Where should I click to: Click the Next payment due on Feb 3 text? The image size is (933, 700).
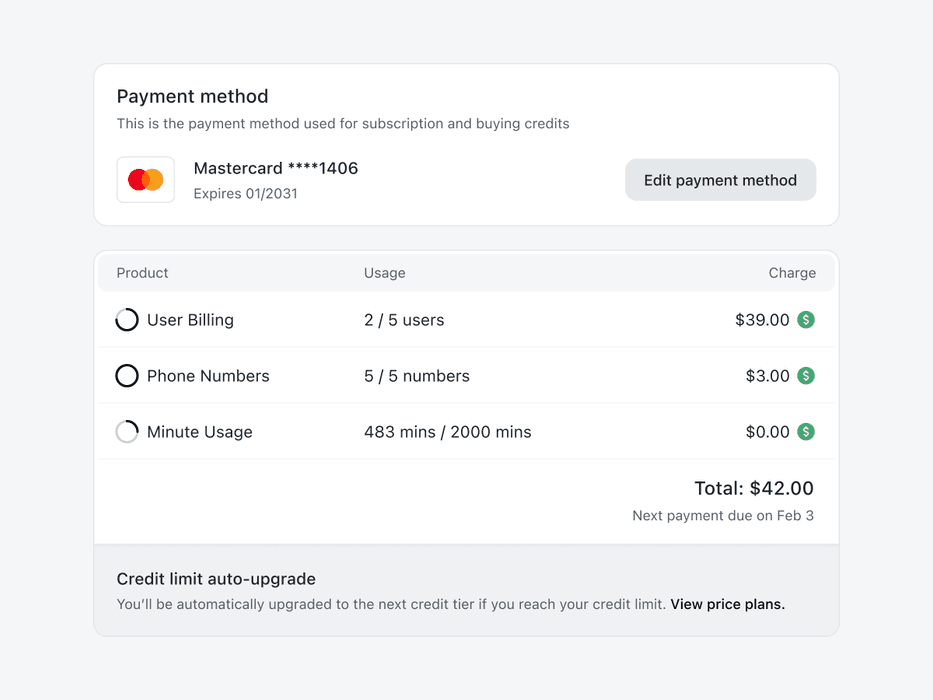722,516
